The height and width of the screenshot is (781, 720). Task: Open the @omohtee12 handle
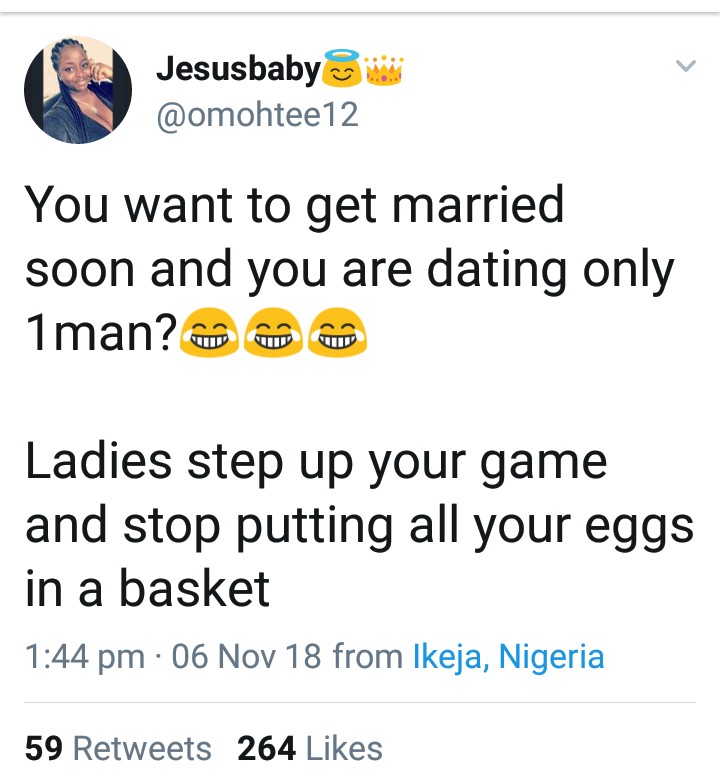(x=257, y=115)
